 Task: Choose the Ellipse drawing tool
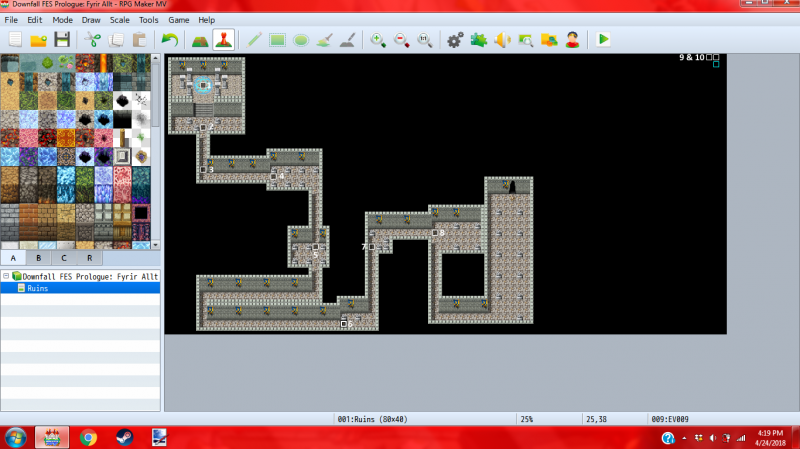[301, 40]
